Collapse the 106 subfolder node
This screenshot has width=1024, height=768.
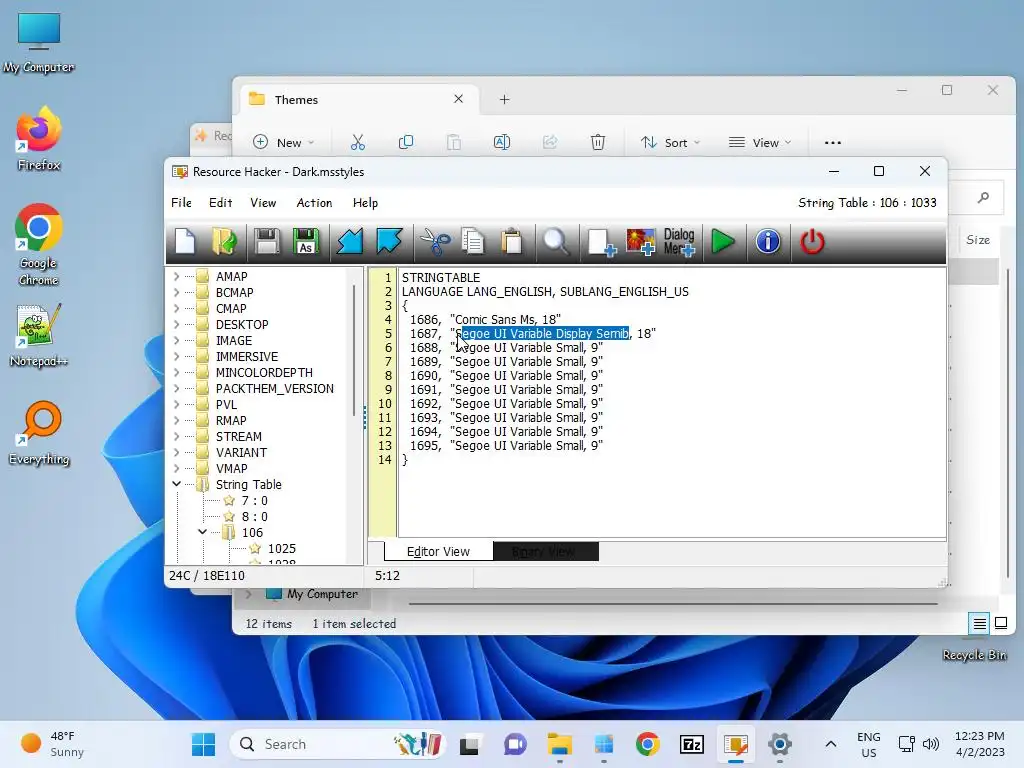pos(202,532)
